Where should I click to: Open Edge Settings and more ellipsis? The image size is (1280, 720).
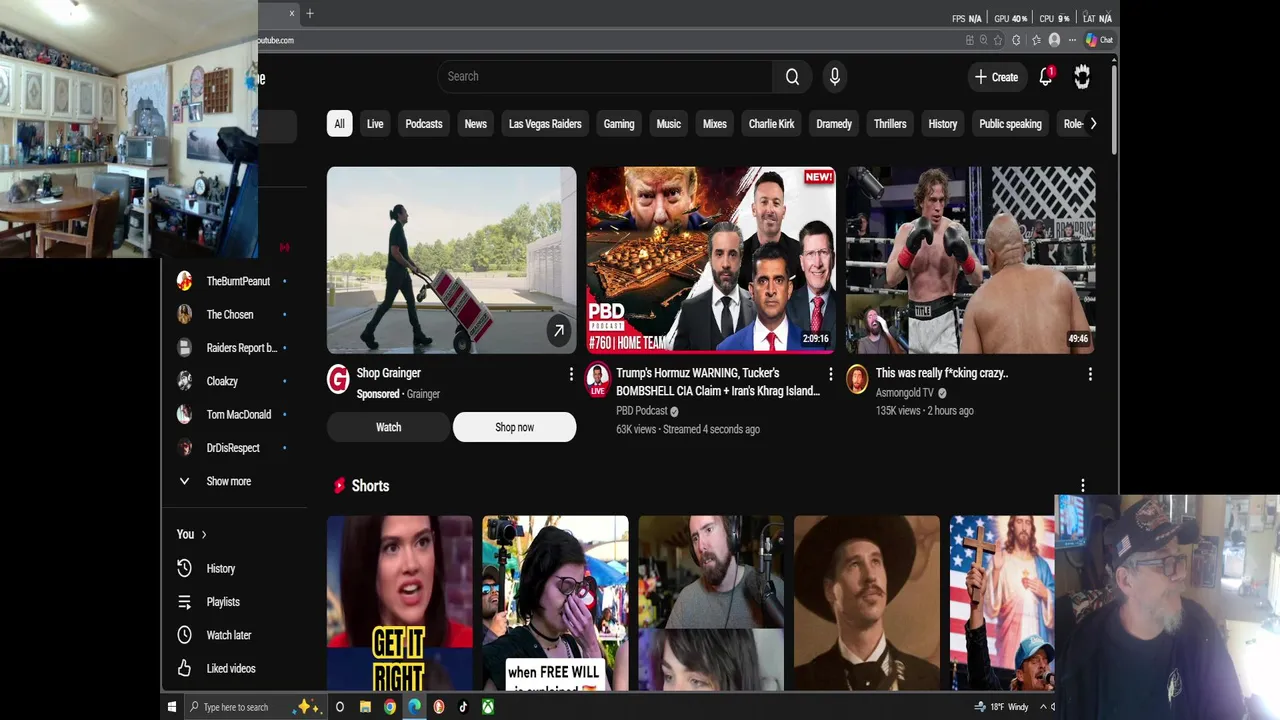pos(1071,40)
